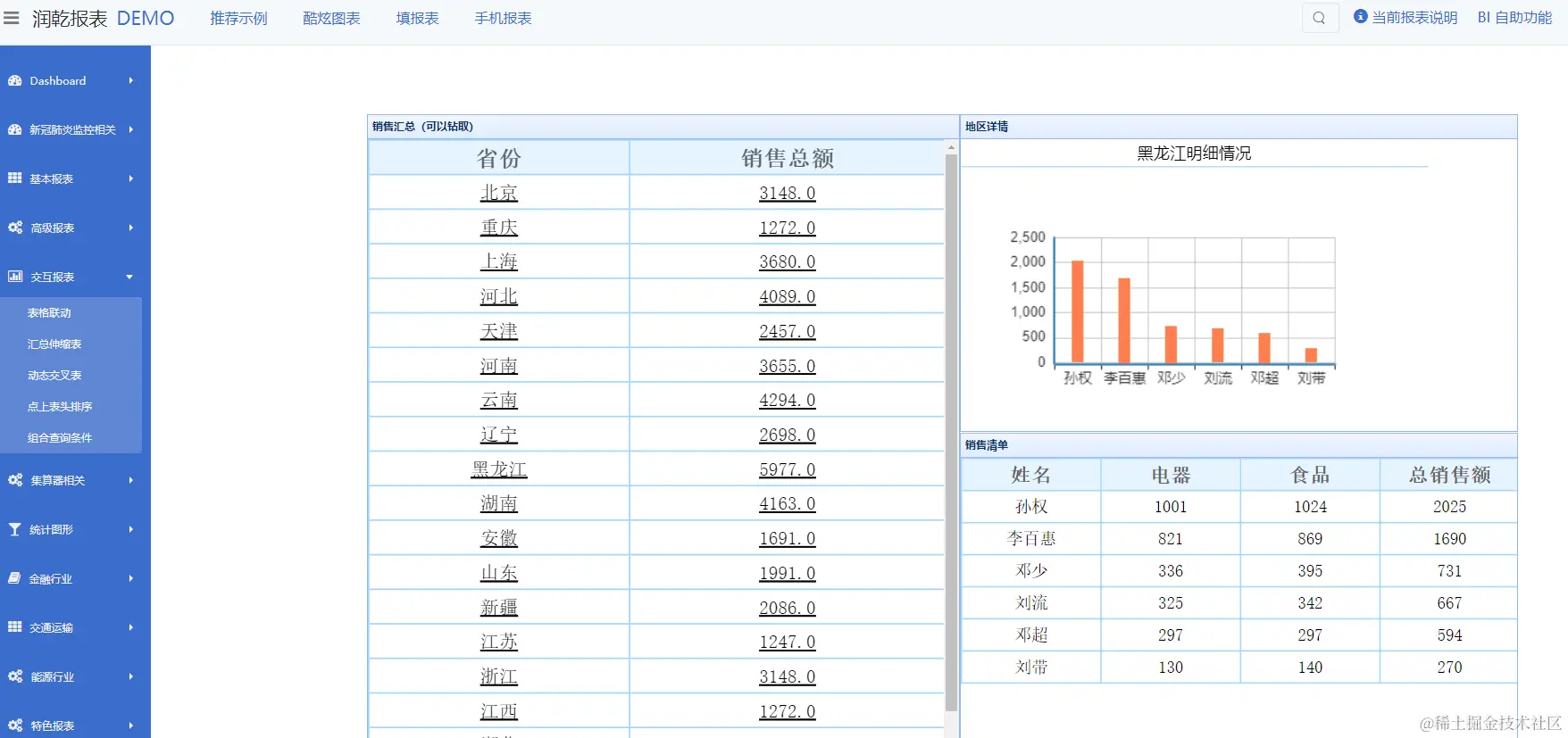
Task: Open the 填报表 top menu
Action: coord(417,18)
